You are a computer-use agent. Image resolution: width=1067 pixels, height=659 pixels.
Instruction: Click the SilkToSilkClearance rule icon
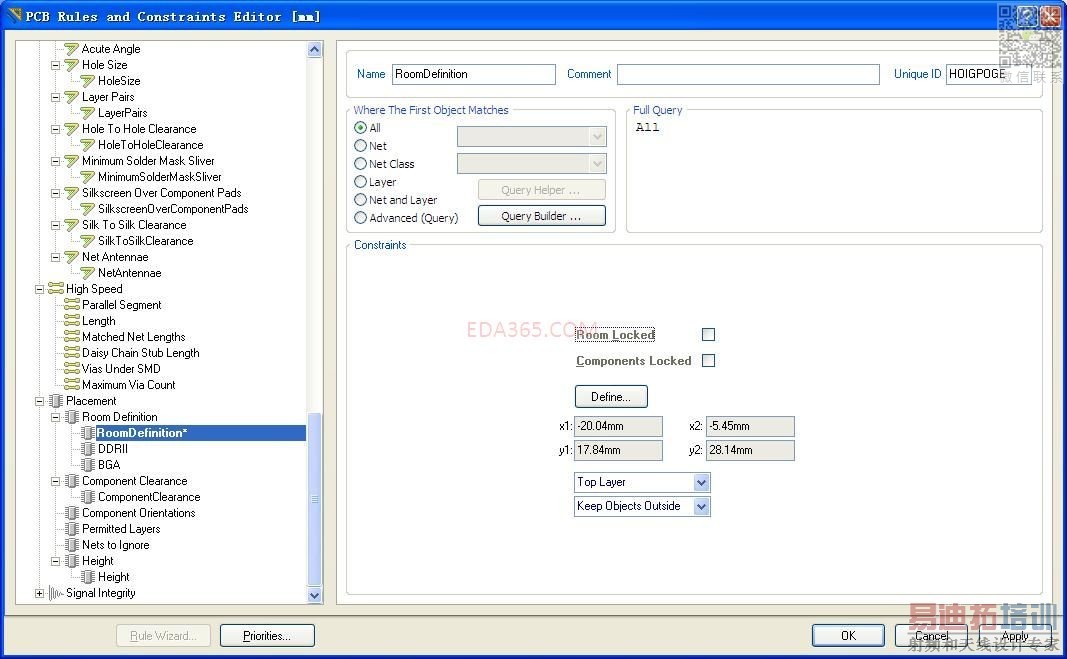click(88, 241)
